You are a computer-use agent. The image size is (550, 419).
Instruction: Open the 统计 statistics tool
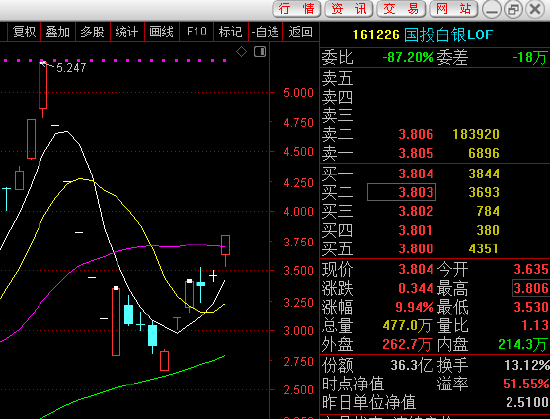click(x=127, y=32)
